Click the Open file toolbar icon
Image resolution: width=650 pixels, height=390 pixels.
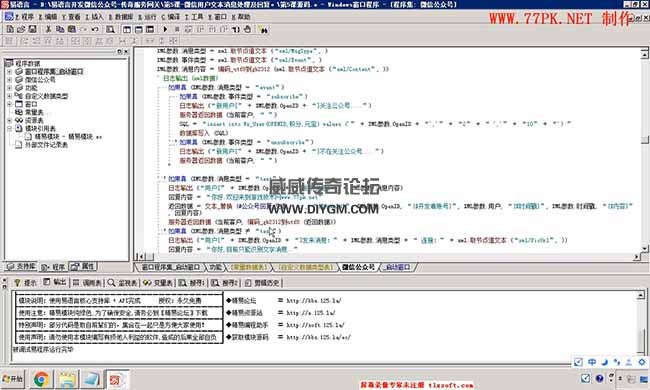(x=21, y=29)
